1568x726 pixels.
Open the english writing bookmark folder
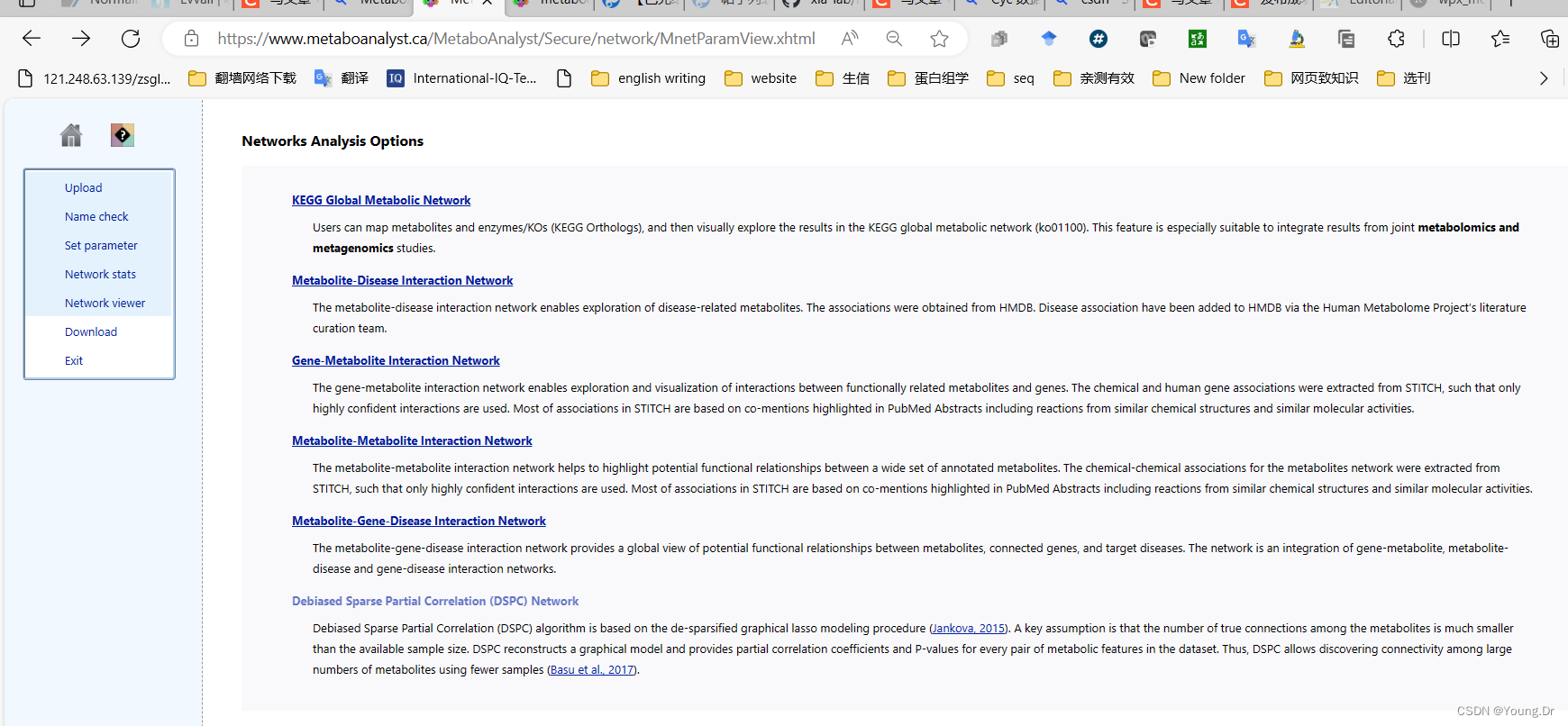point(649,78)
